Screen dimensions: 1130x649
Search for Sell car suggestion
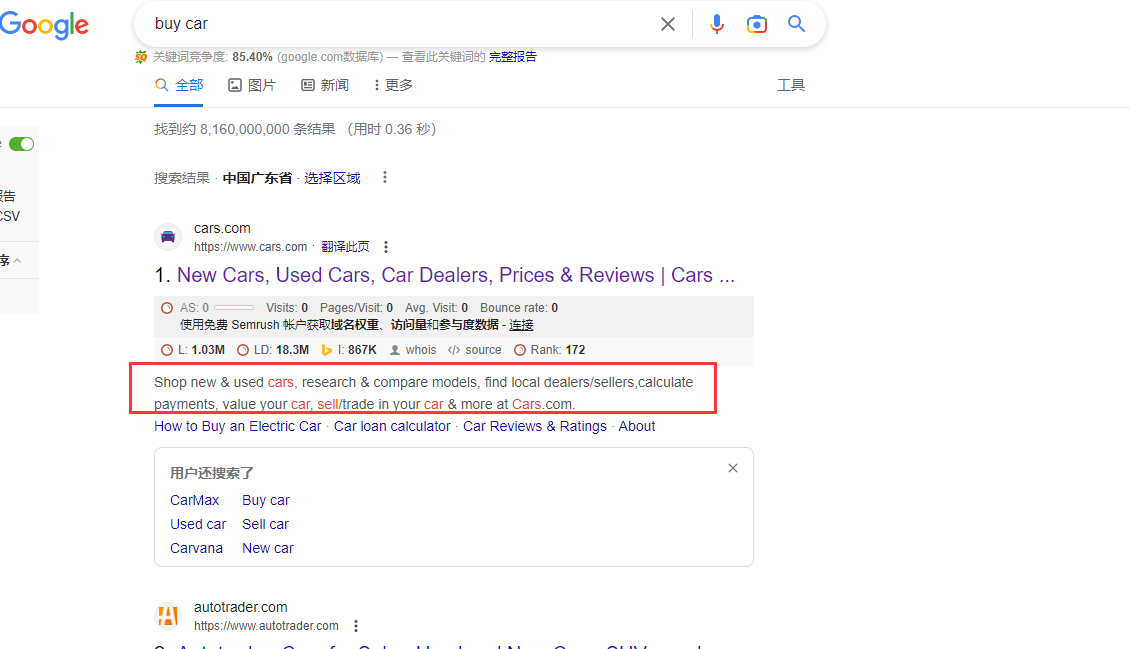click(265, 524)
